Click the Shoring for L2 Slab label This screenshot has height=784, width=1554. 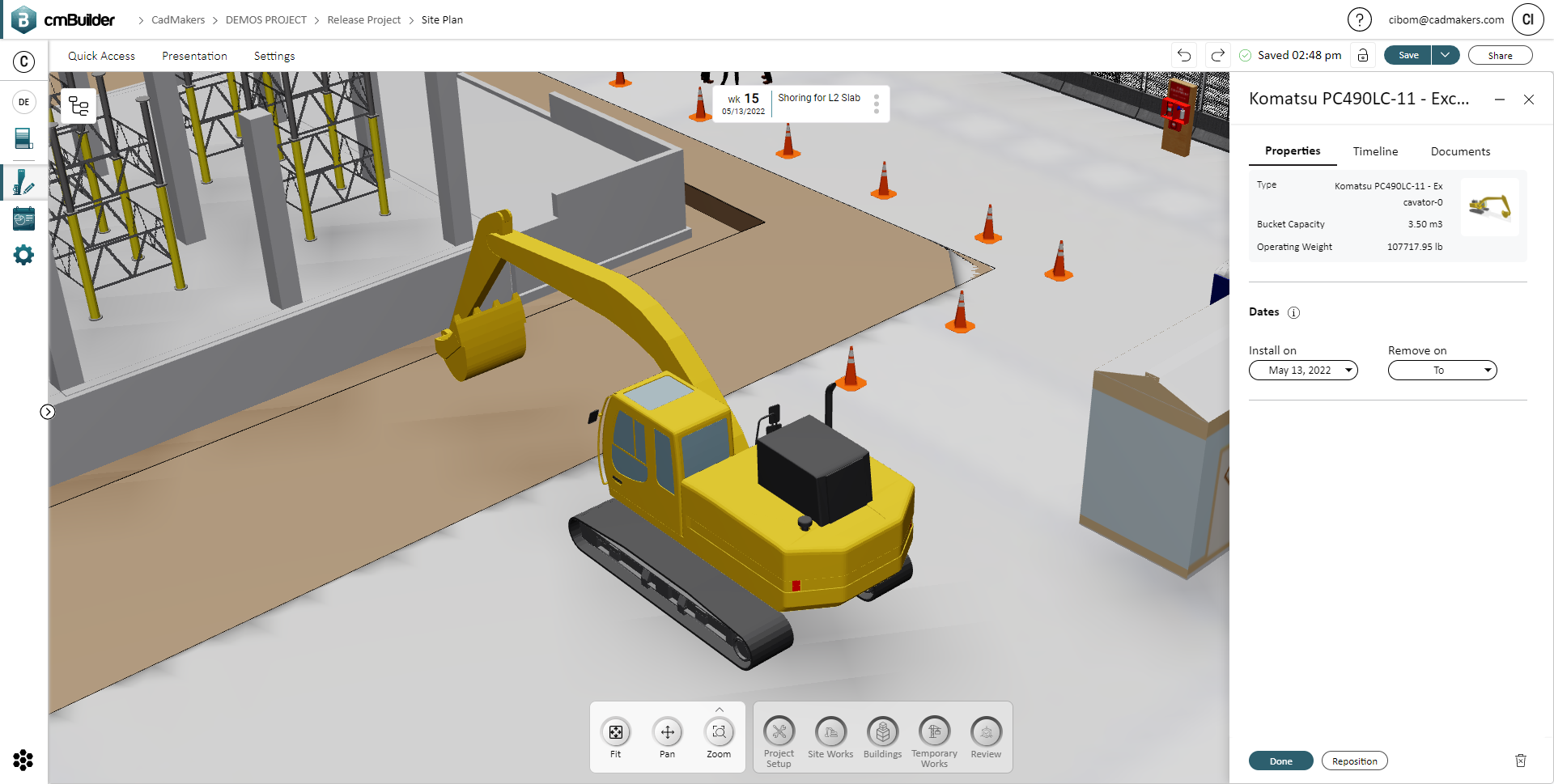click(819, 98)
